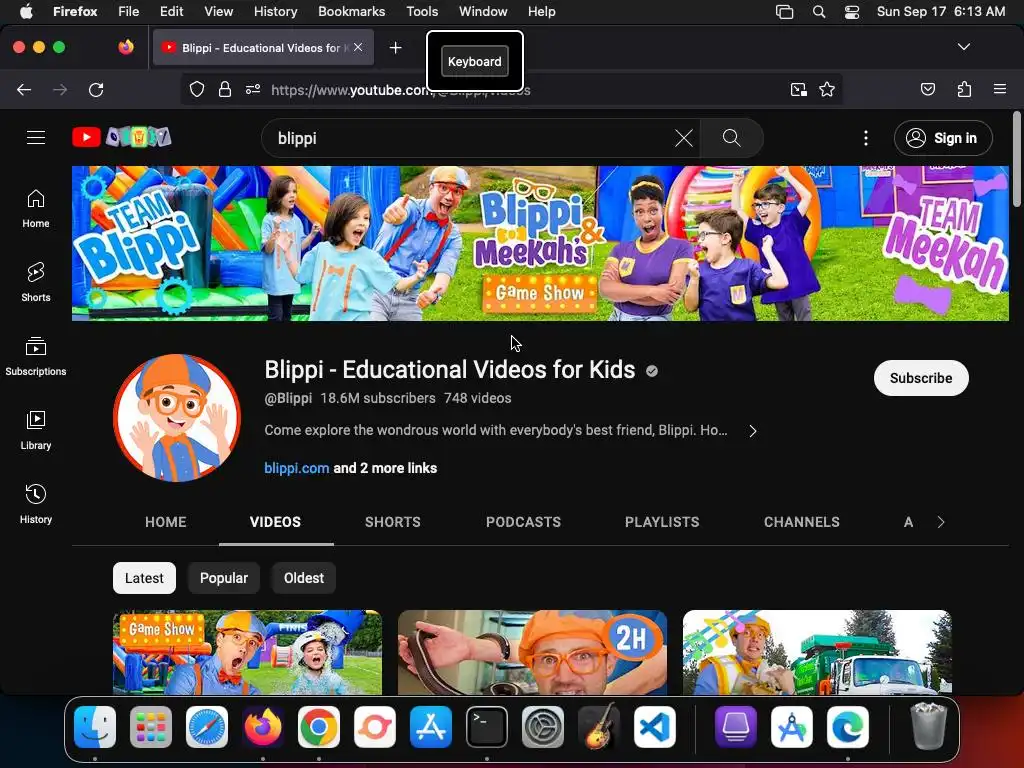Open the YouTube guide hamburger menu
This screenshot has width=1024, height=768.
click(36, 138)
